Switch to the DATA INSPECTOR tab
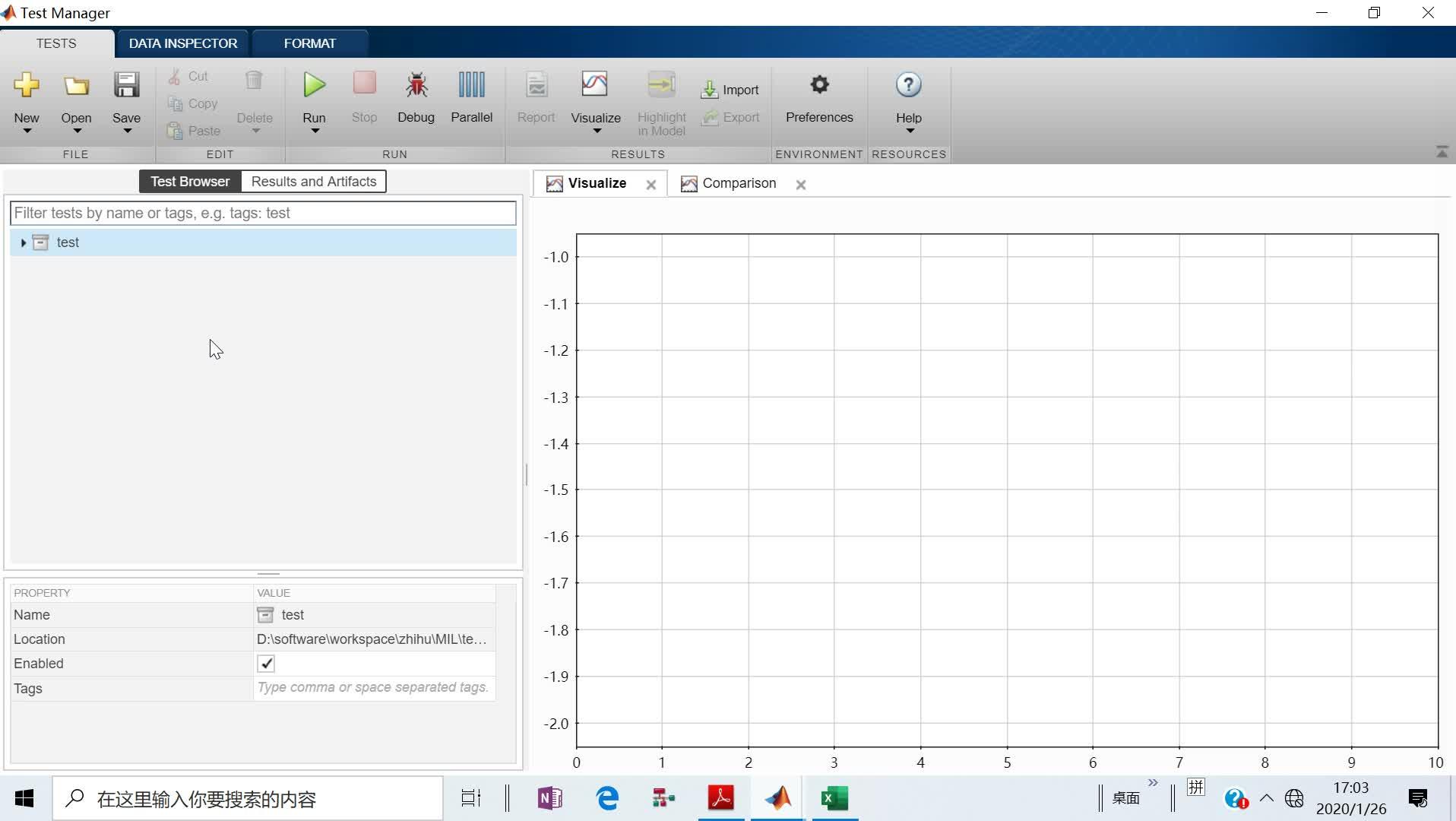1456x821 pixels. 182,43
